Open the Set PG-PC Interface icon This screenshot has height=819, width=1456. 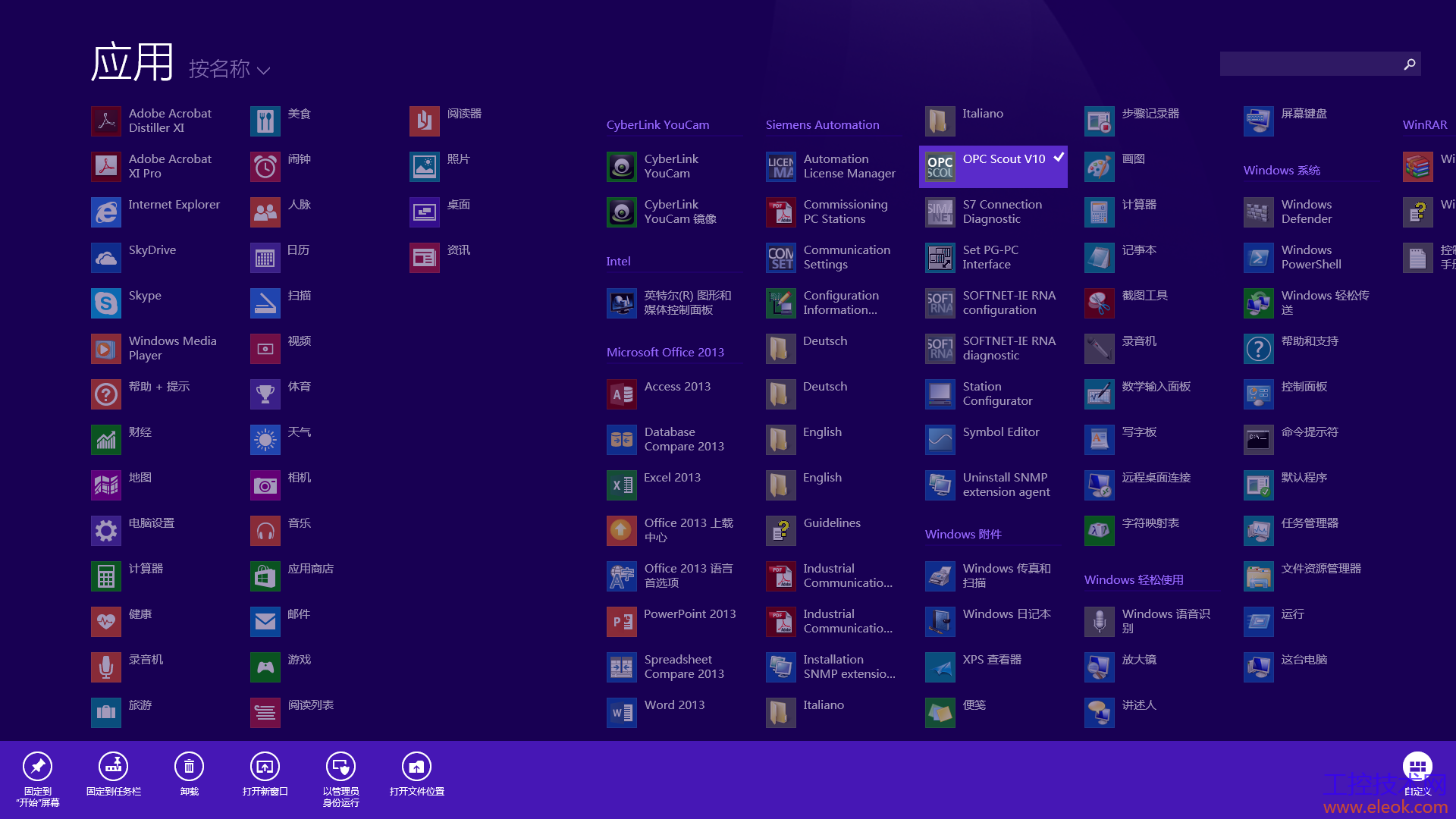click(940, 258)
